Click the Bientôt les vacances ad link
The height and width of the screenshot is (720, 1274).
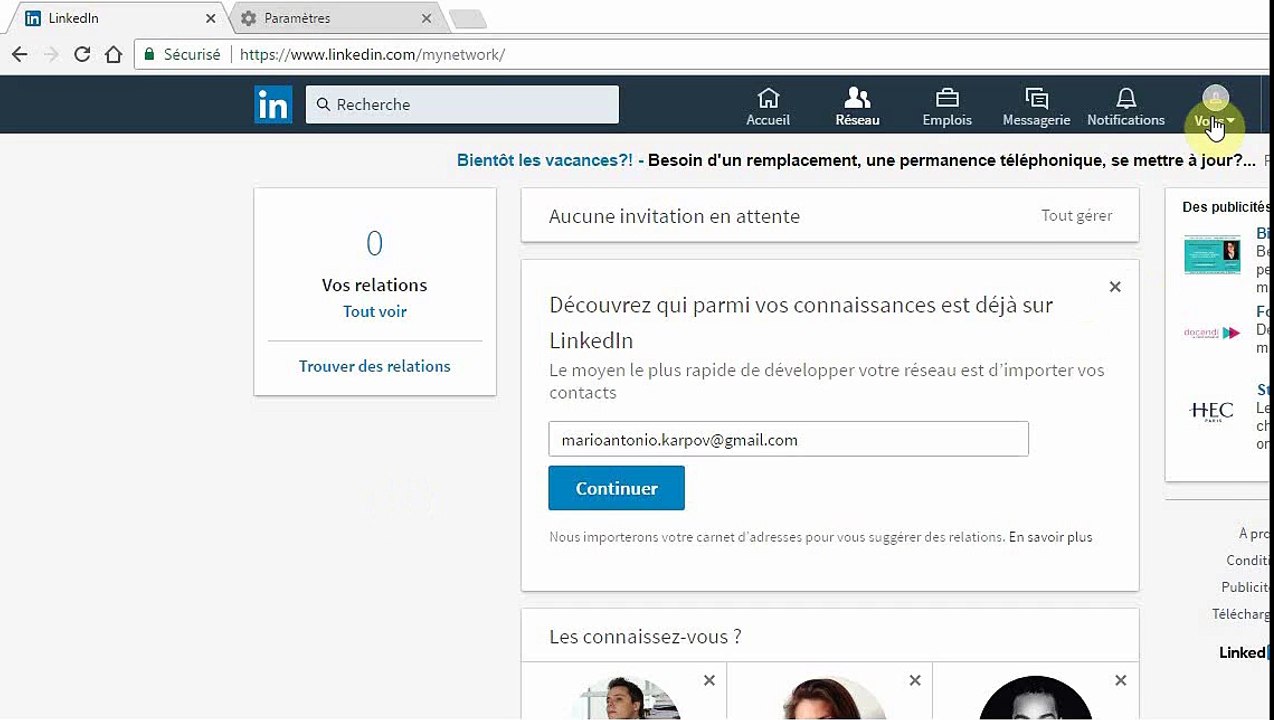coord(545,160)
